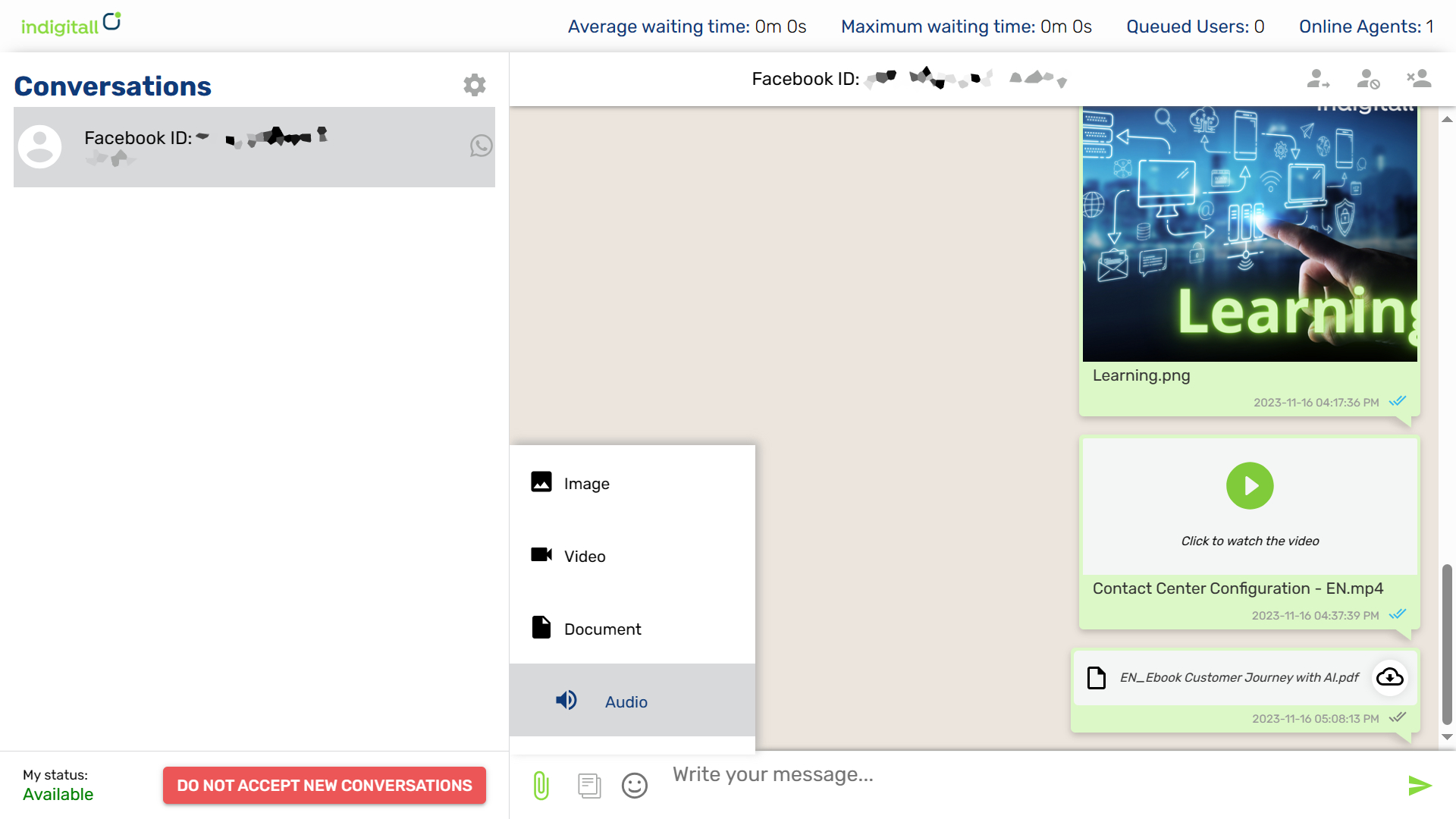Click the user avatar in conversation list
Viewport: 1456px width, 819px height.
tap(40, 146)
